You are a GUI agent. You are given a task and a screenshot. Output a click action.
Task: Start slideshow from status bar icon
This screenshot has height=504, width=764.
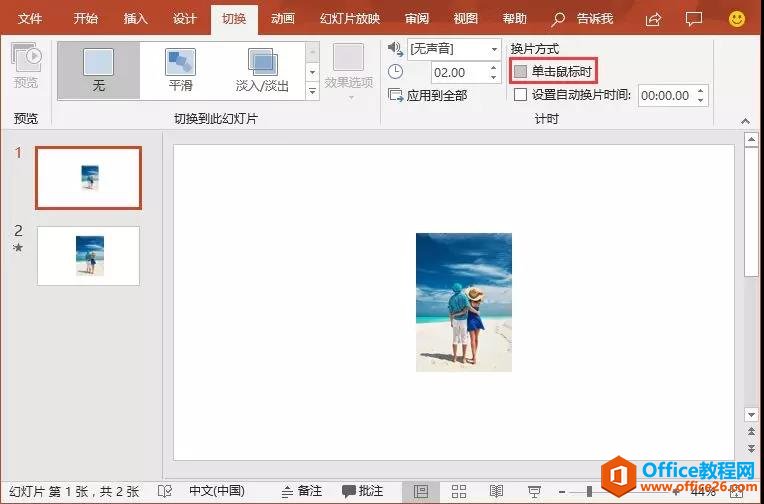(535, 491)
